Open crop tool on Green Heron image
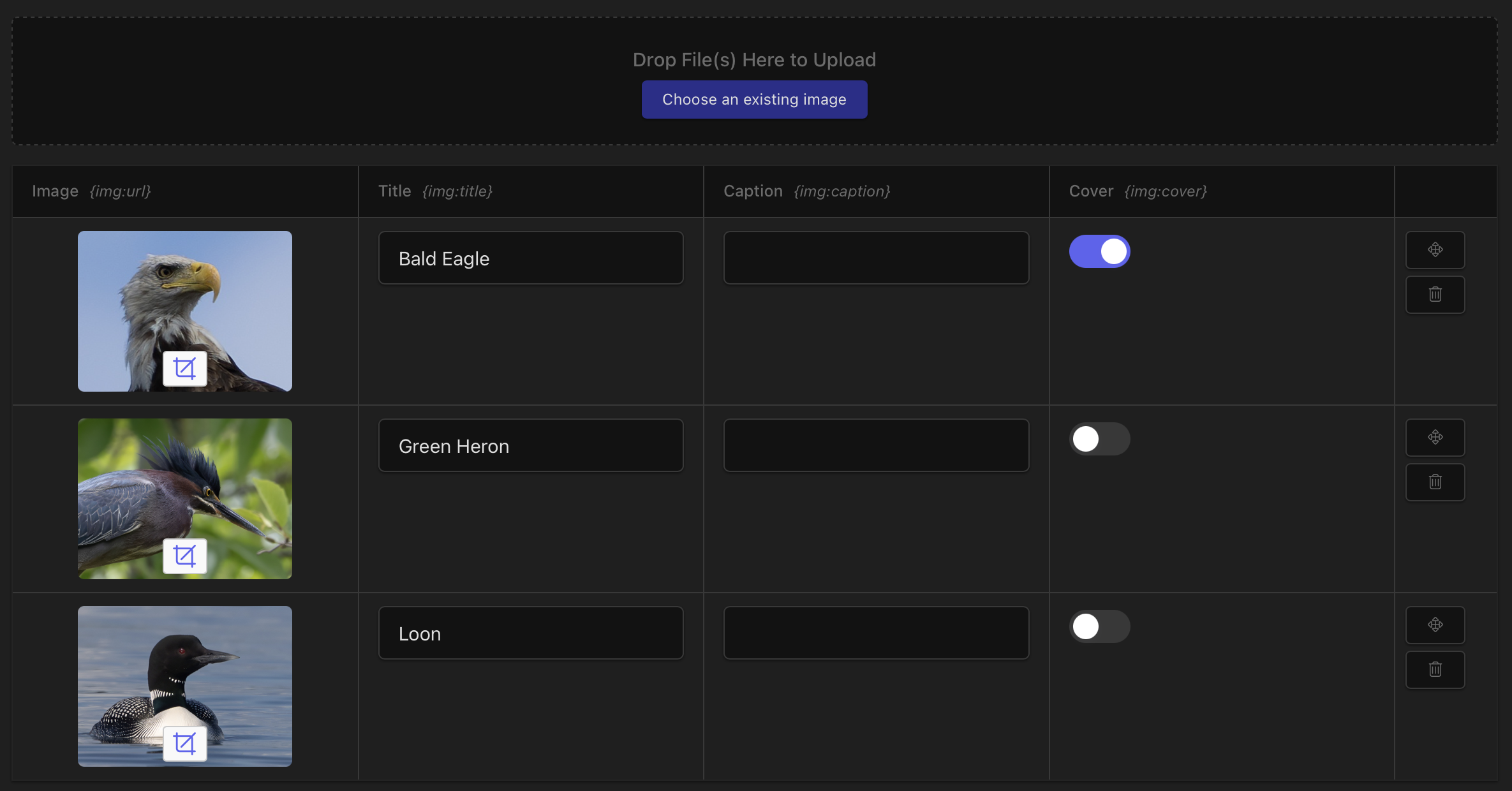This screenshot has width=1512, height=791. point(185,556)
